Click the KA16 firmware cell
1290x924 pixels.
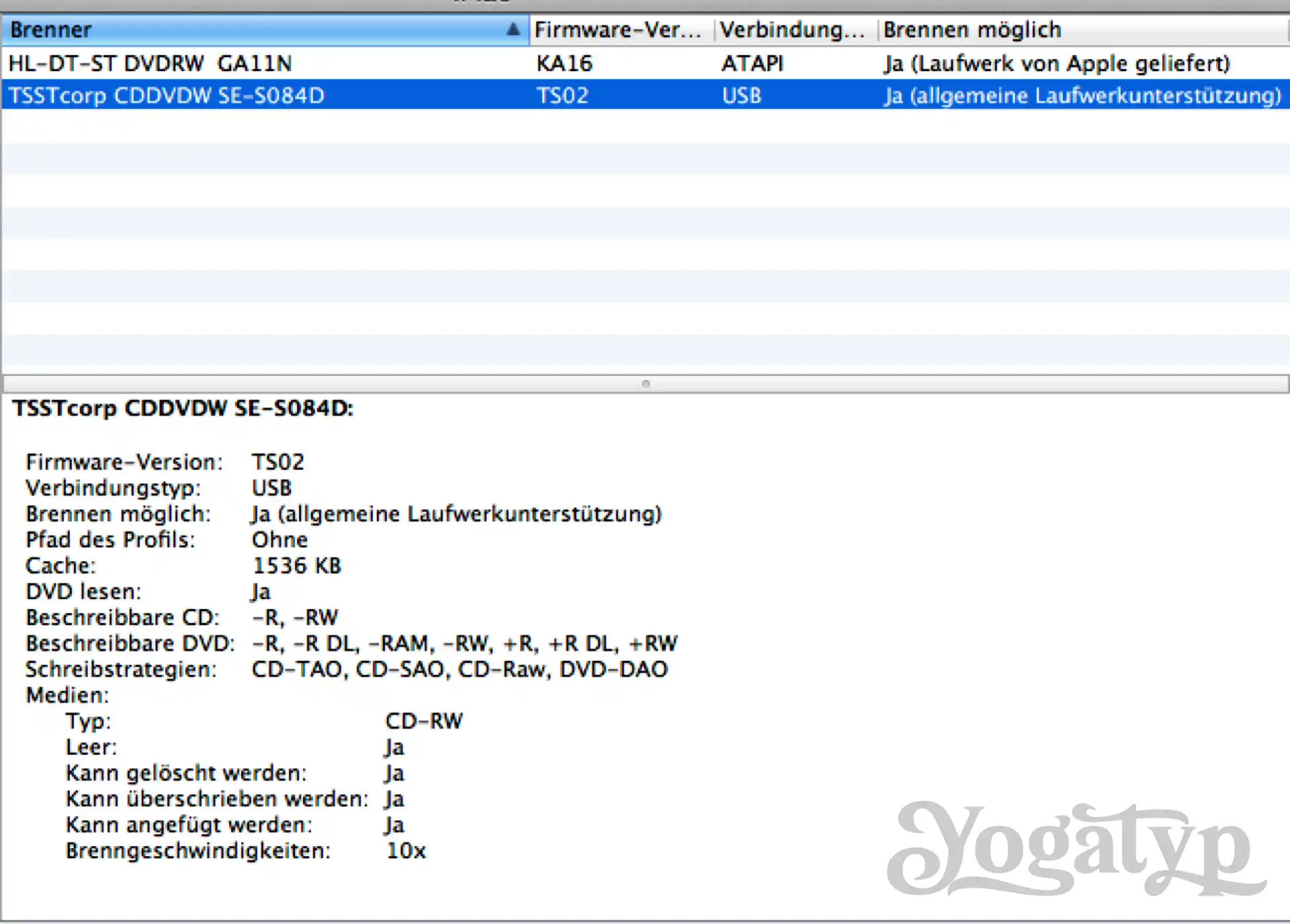click(x=564, y=64)
